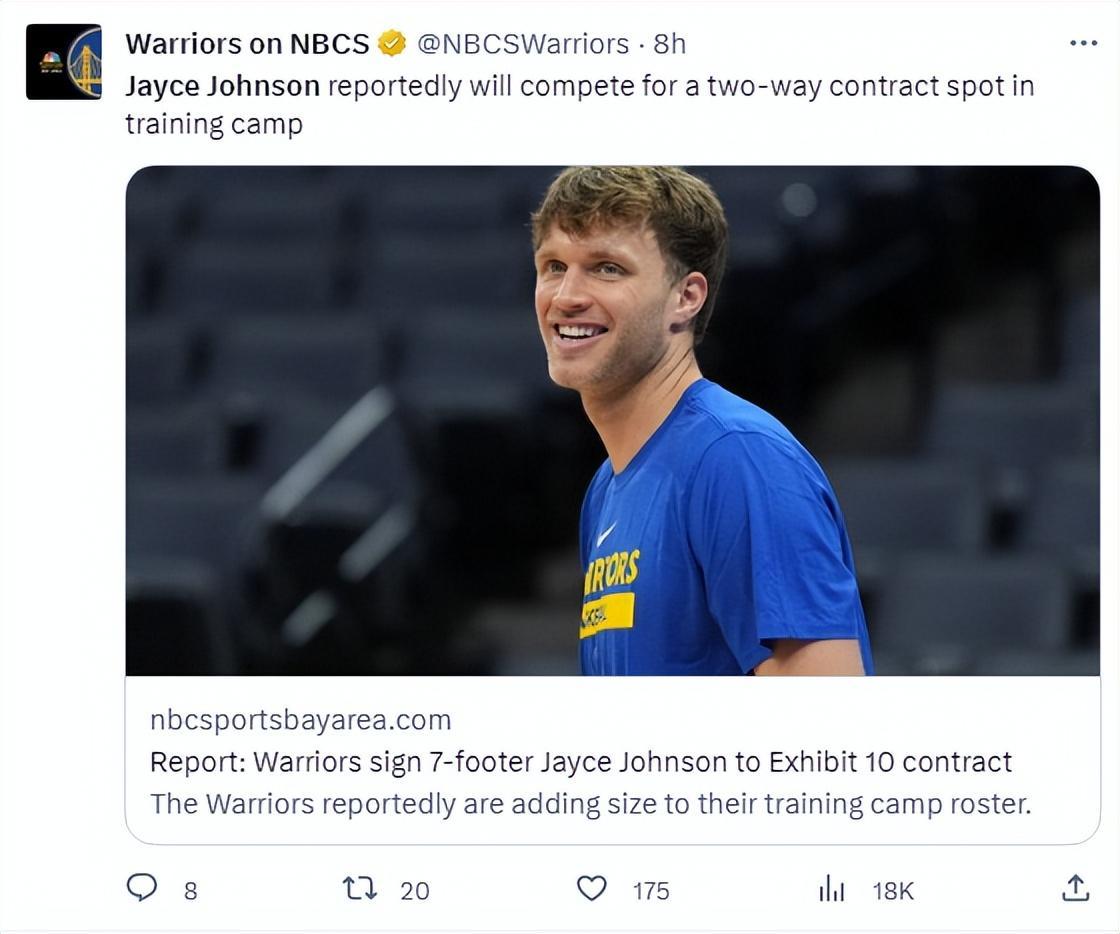Repost the tweet with the retweet icon
This screenshot has height=934, width=1120.
tap(359, 888)
